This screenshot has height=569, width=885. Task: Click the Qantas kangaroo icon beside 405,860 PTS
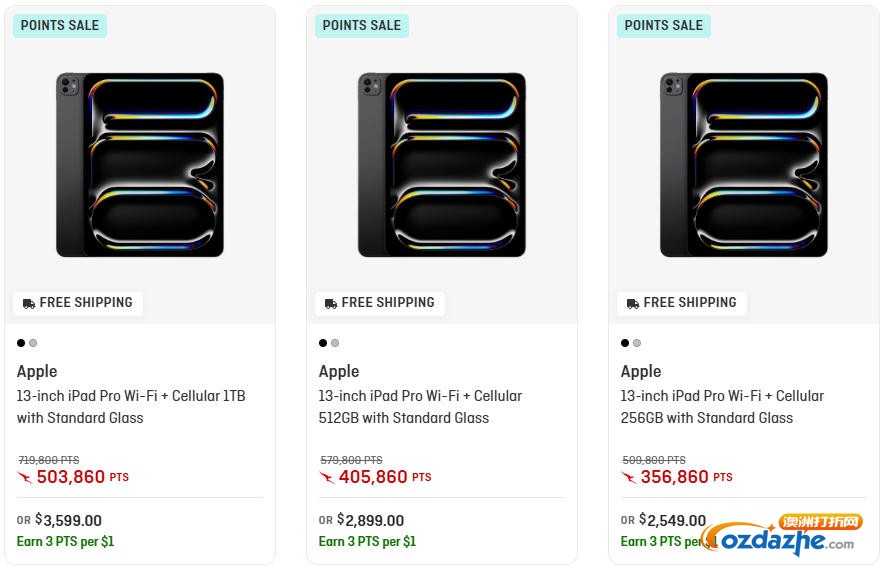[327, 477]
